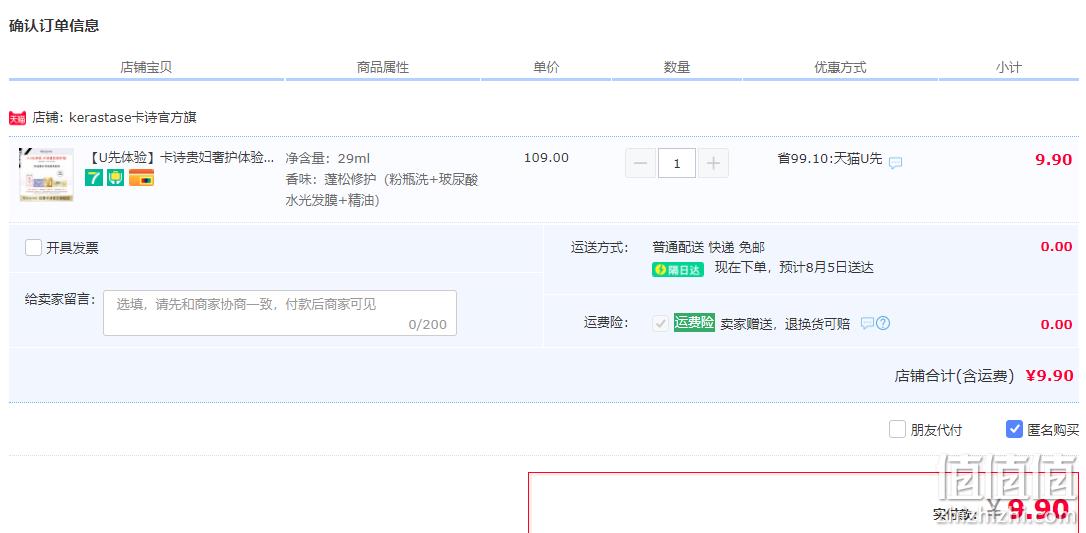The width and height of the screenshot is (1086, 533).
Task: Click the green 7-day return badge icon
Action: 94,178
